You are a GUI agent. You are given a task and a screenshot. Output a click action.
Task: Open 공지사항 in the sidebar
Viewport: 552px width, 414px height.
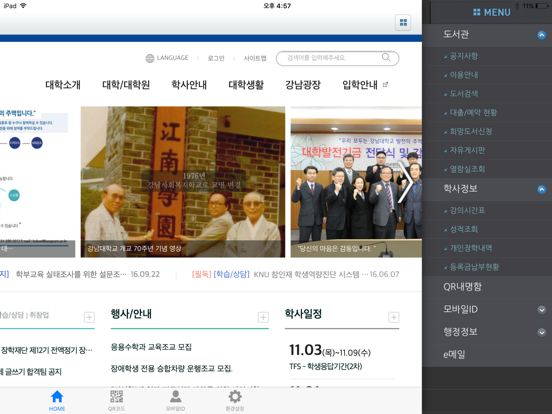(x=464, y=56)
